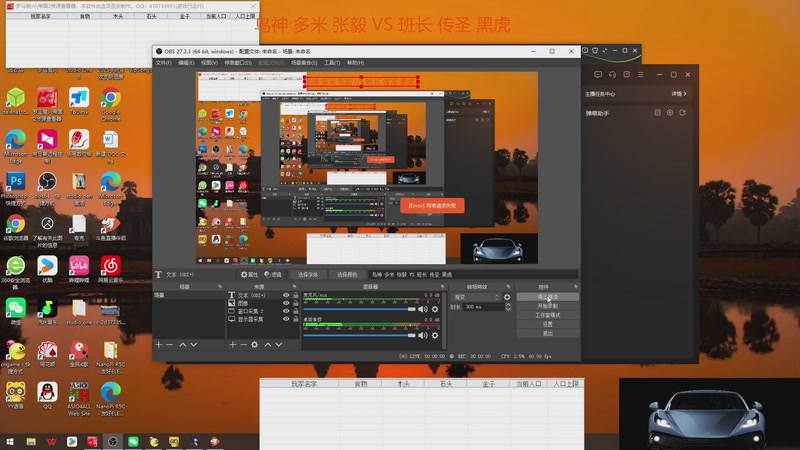
Task: Open ToDesk desktop icon
Action: click(x=79, y=101)
